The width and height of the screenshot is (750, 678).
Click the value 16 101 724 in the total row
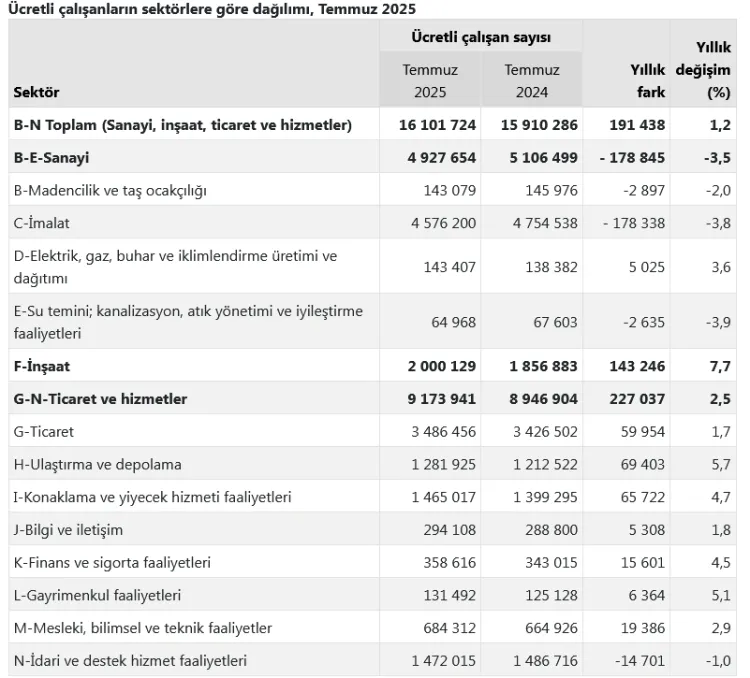click(x=437, y=125)
